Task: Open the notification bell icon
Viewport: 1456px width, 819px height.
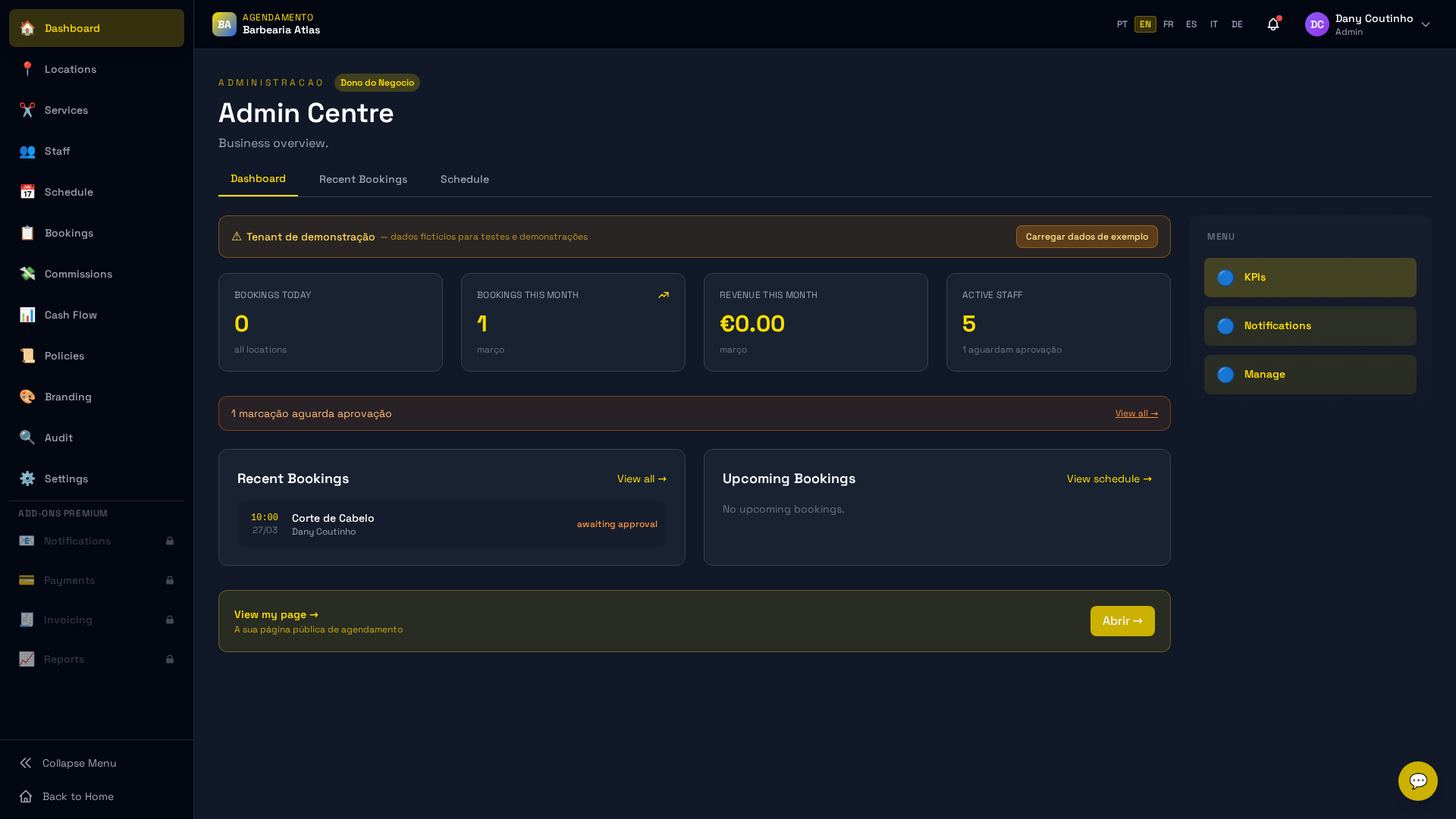Action: [x=1272, y=24]
